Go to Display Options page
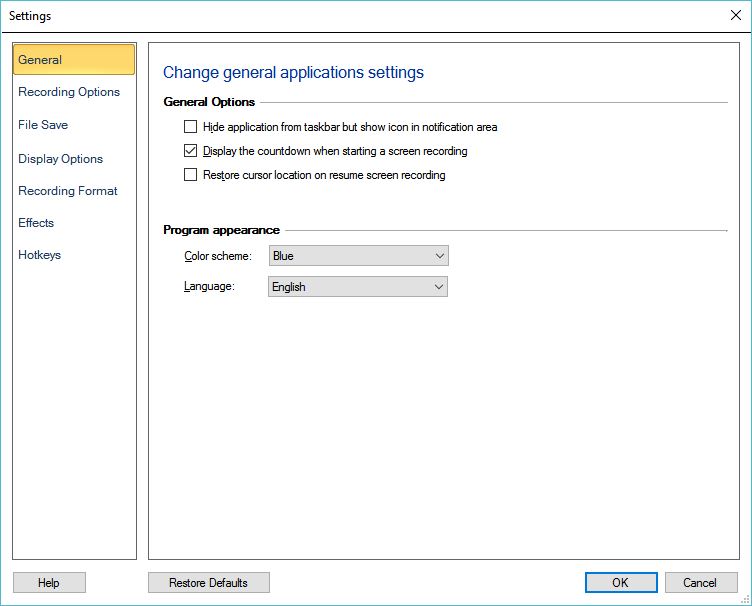Image resolution: width=752 pixels, height=606 pixels. point(60,159)
